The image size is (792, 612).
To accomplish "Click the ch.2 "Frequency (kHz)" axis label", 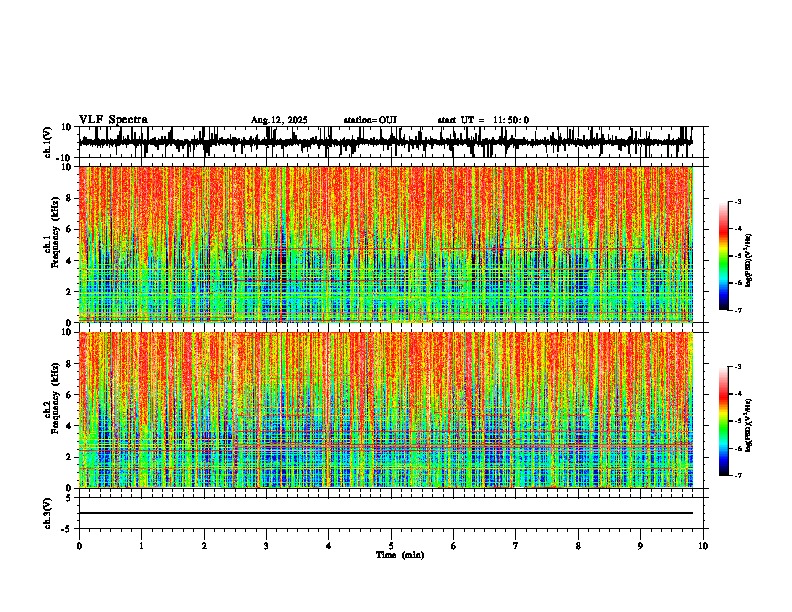I will (x=55, y=398).
